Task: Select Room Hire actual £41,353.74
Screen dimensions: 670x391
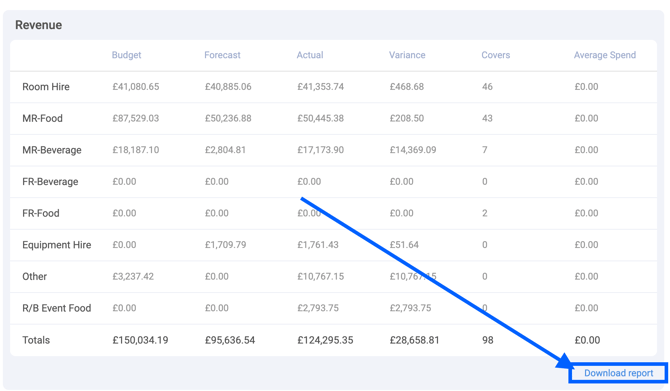Action: (320, 87)
